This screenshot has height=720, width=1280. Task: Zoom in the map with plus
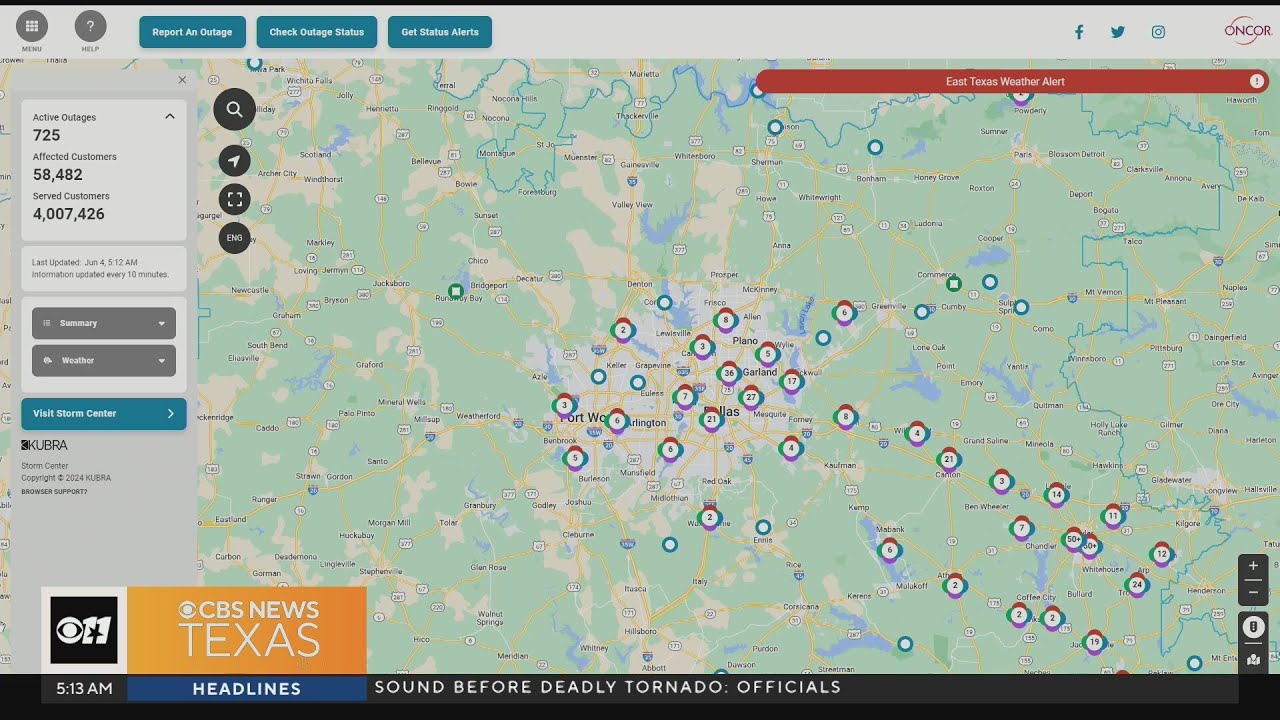point(1253,566)
